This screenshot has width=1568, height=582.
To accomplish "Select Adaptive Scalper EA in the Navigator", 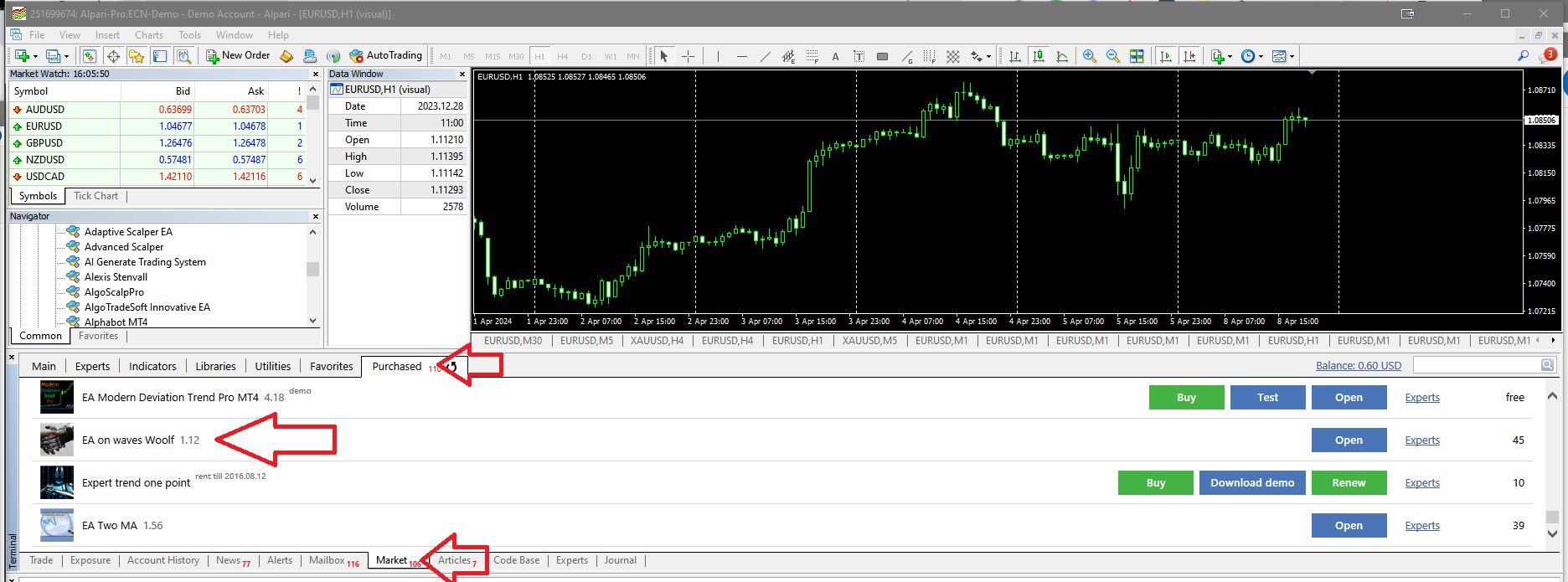I will click(x=128, y=232).
